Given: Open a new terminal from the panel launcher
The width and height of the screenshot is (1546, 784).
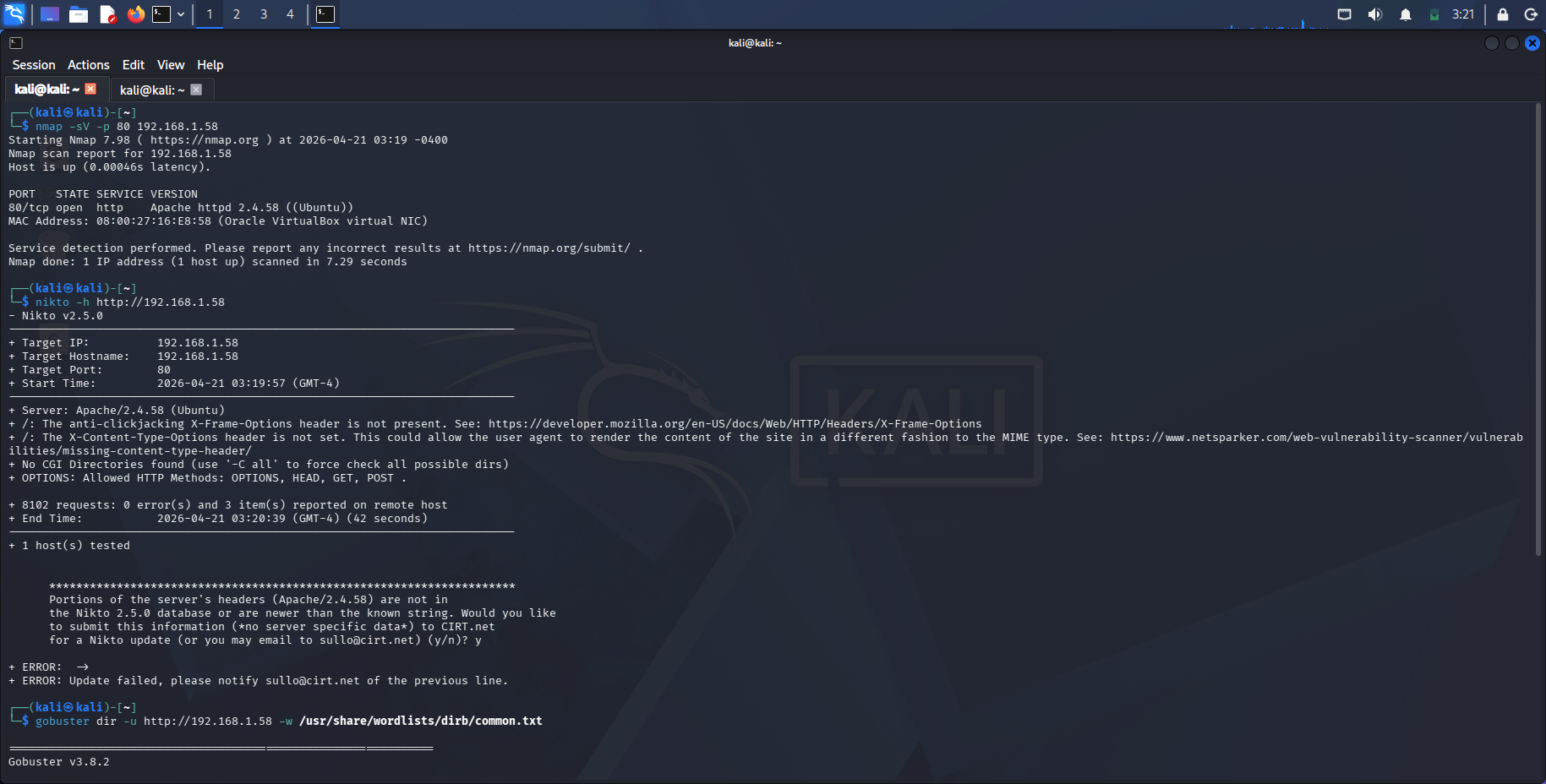Looking at the screenshot, I should coord(161,14).
